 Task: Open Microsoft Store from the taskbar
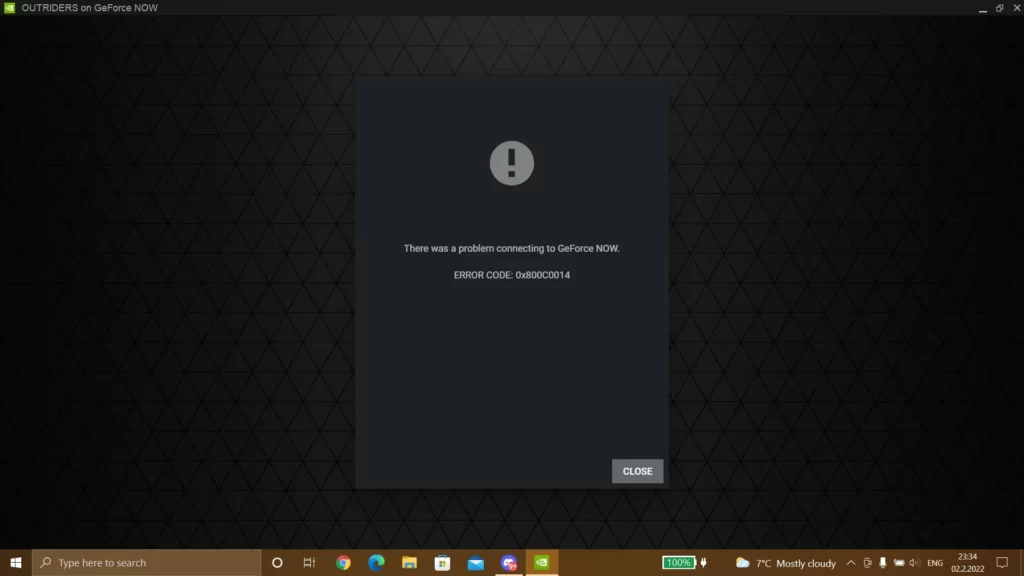[x=442, y=562]
